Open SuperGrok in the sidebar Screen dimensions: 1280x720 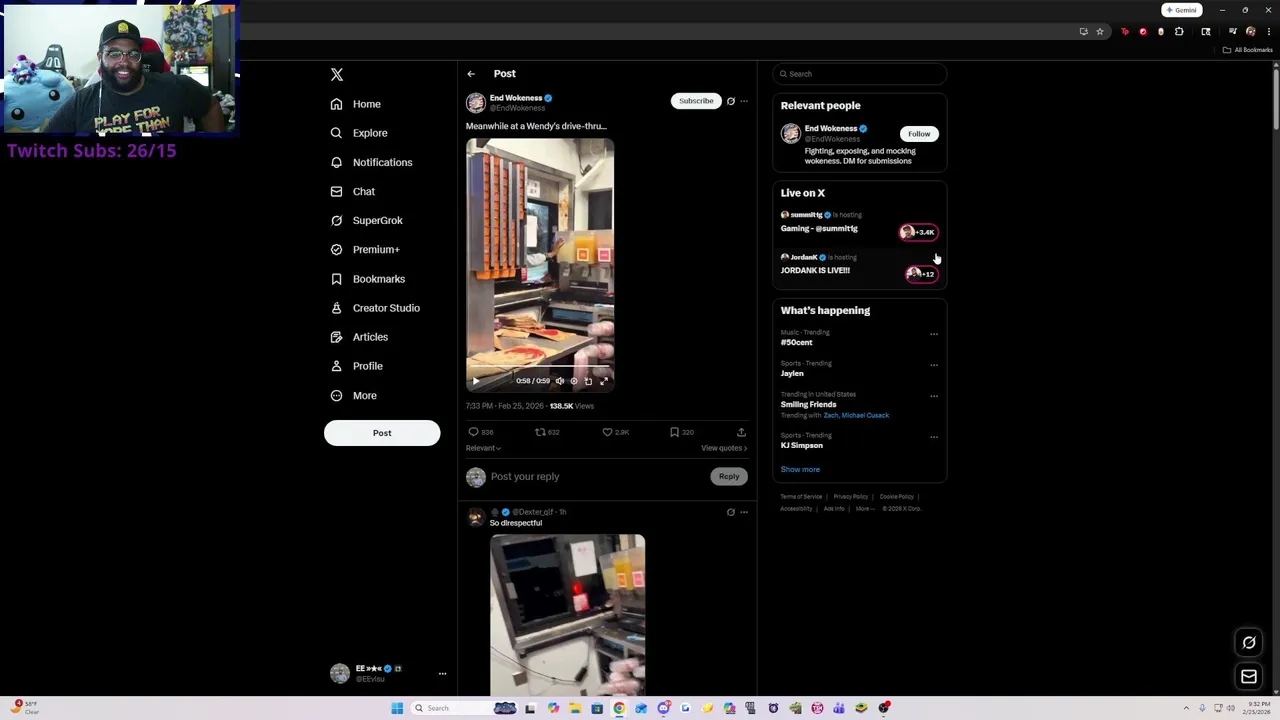pos(366,220)
